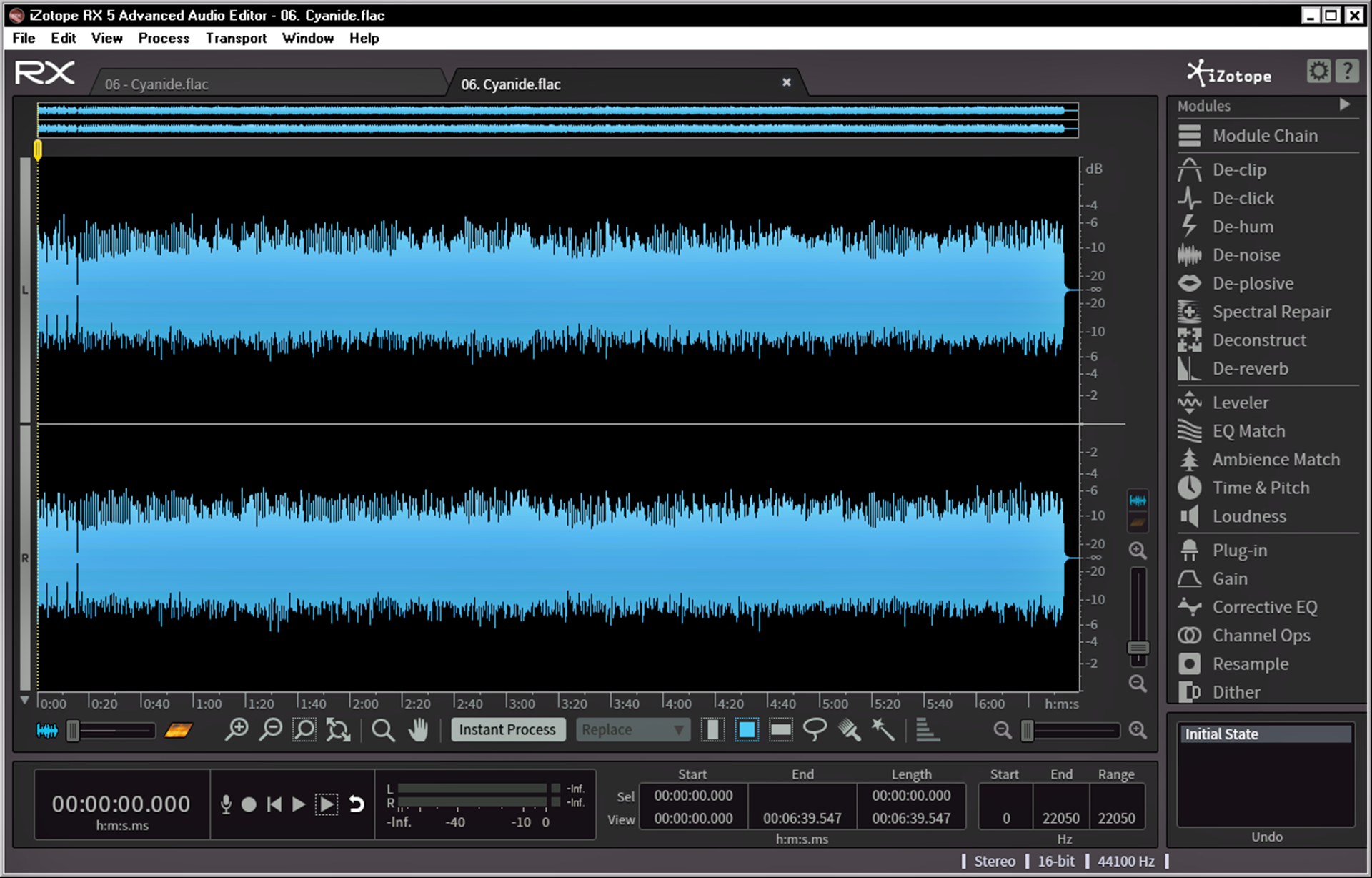Click zoom to selection tool

pos(304,730)
